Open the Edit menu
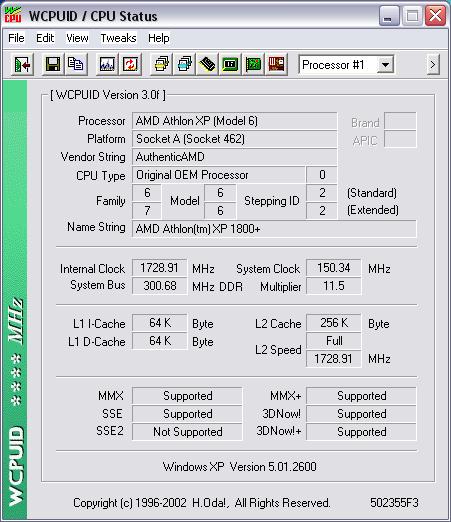This screenshot has width=451, height=522. click(45, 38)
